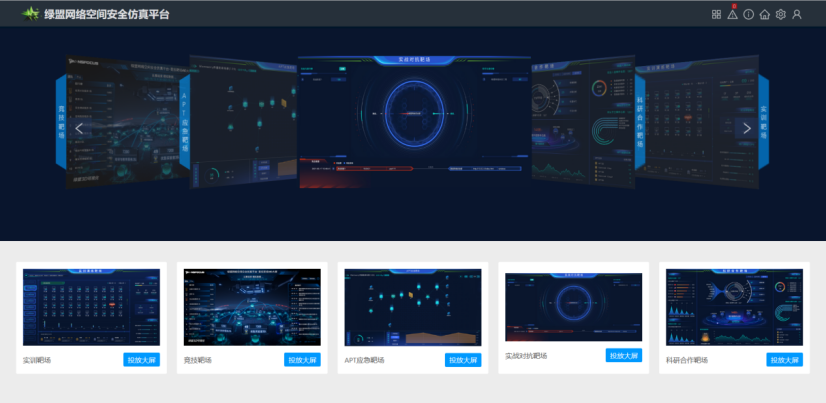Click the 科研合作靶场 card label
826x403 pixels.
687,360
